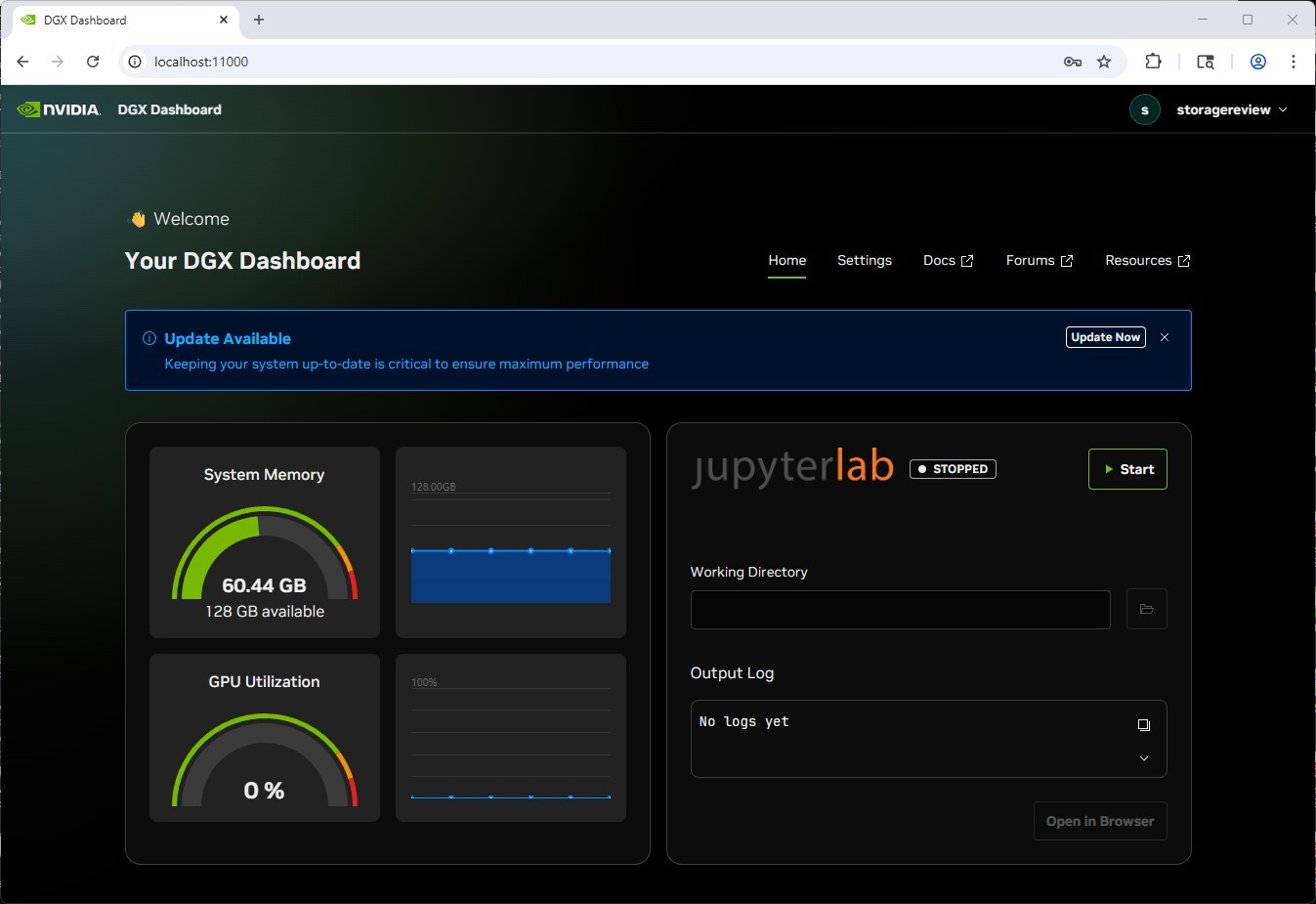The width and height of the screenshot is (1316, 904).
Task: Bookmark this page with the star icon
Action: point(1104,62)
